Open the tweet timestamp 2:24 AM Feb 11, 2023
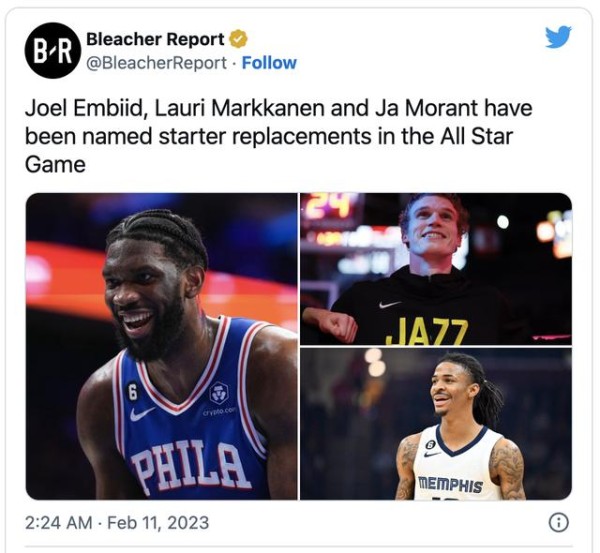This screenshot has width=600, height=553. point(117,523)
